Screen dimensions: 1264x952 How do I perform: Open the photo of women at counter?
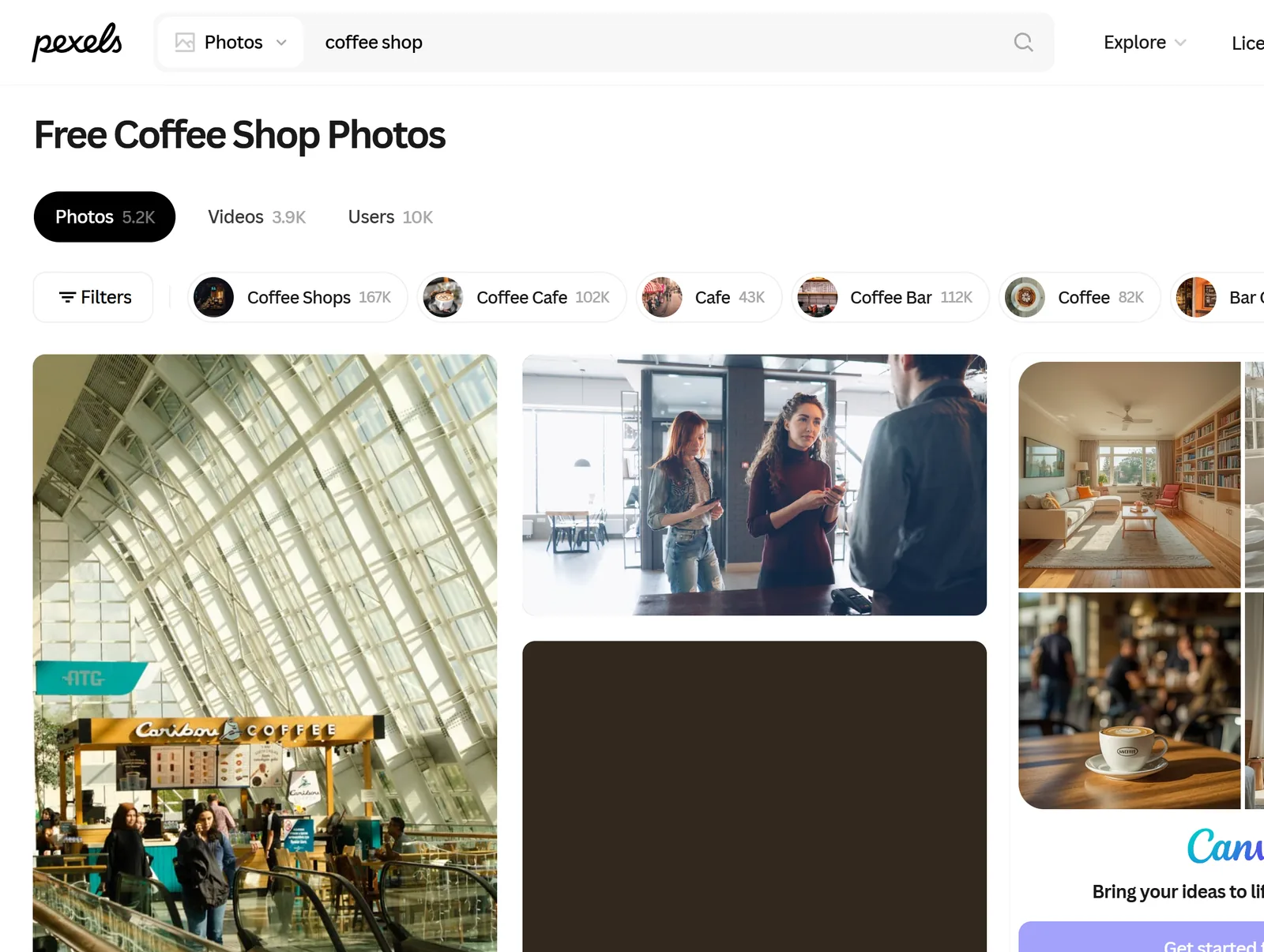click(754, 484)
